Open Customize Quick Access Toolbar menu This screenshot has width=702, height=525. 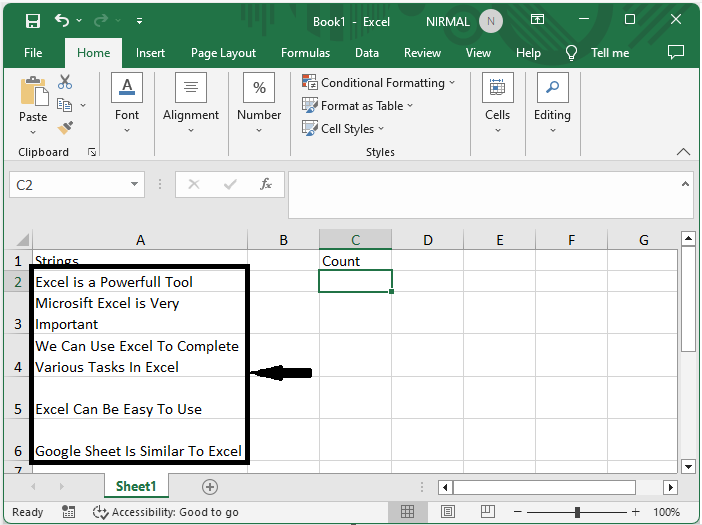click(x=140, y=21)
